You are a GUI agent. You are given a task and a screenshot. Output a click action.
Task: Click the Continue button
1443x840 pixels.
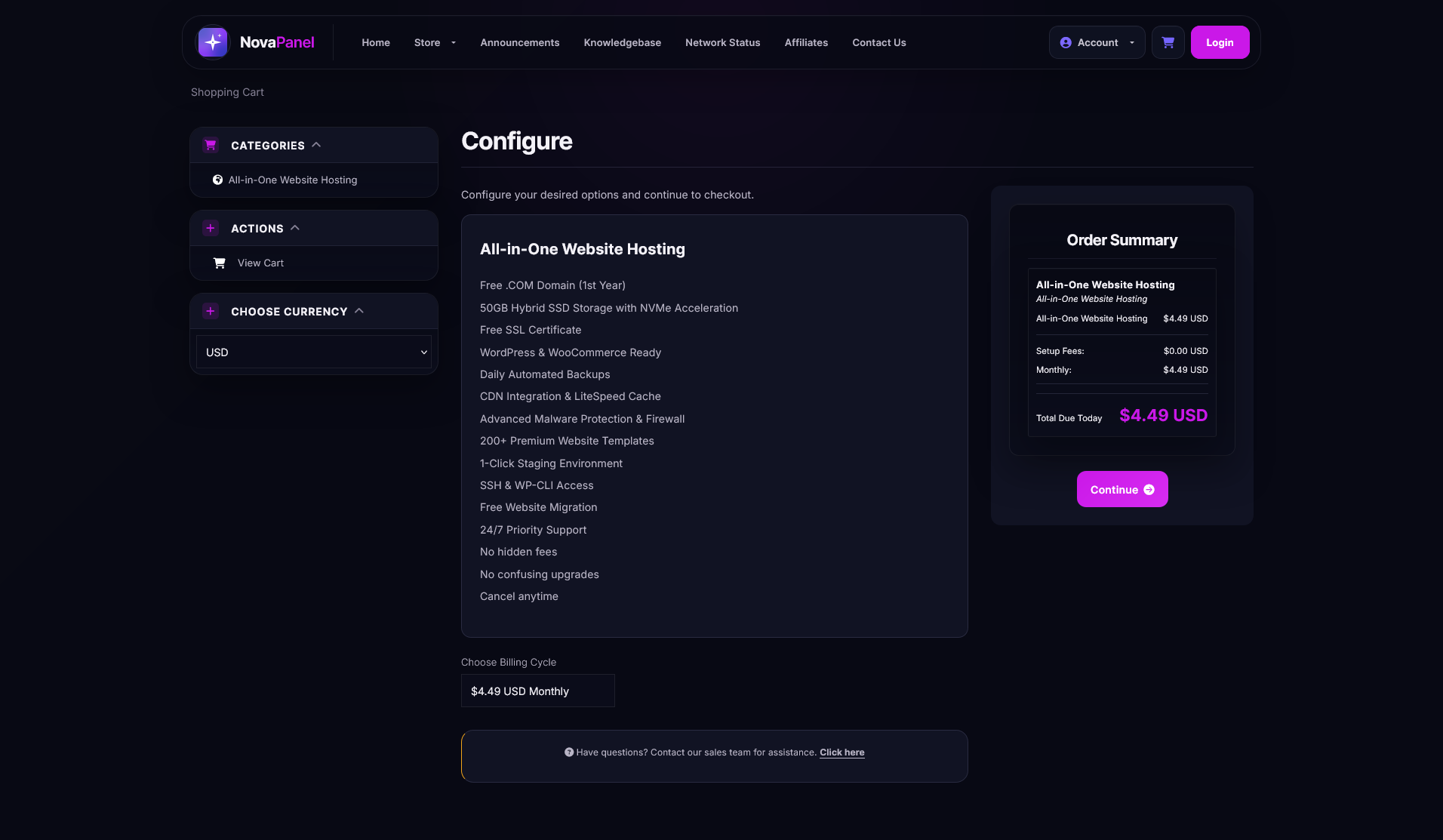pyautogui.click(x=1122, y=489)
